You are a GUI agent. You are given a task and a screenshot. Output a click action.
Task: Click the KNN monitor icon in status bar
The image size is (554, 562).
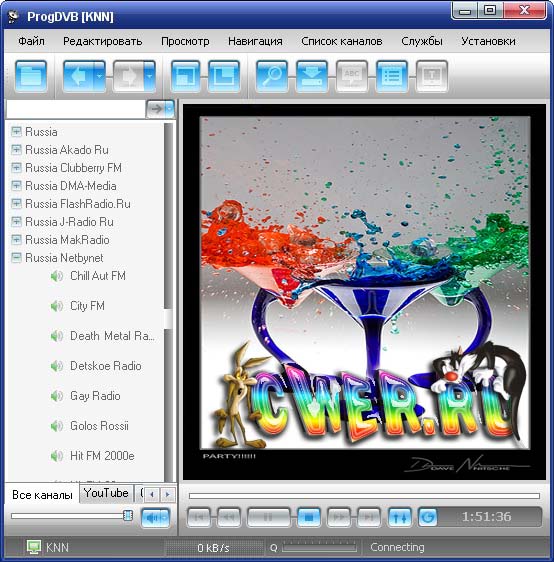coord(34,547)
